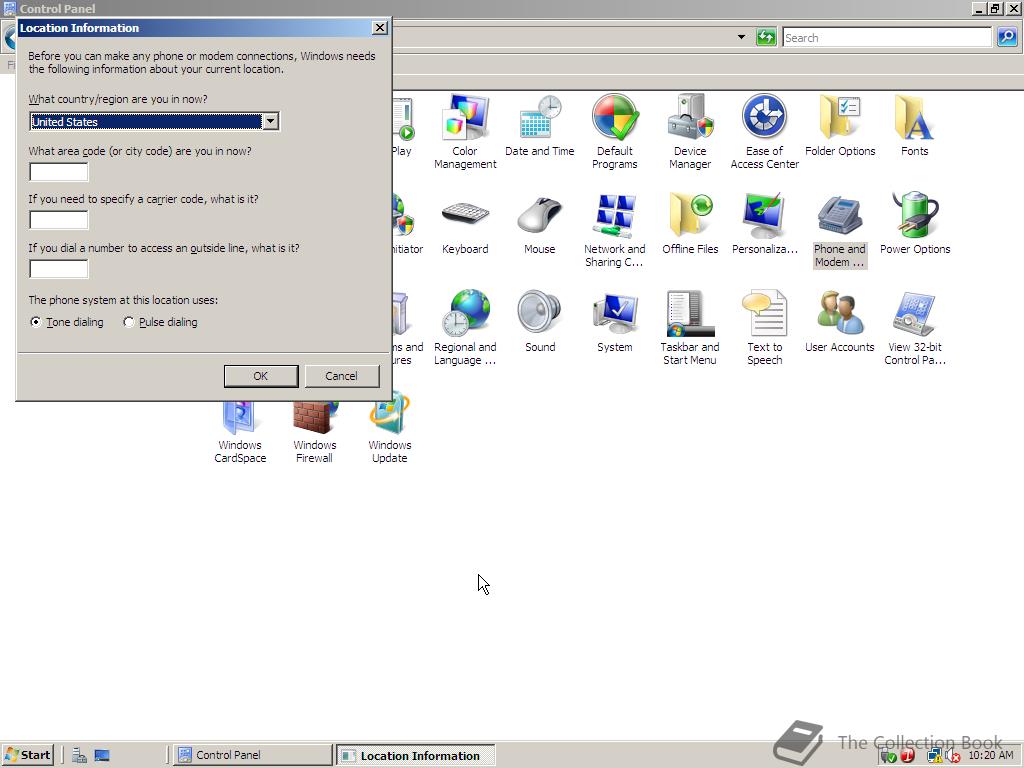
Task: Click the area code input field
Action: point(59,172)
